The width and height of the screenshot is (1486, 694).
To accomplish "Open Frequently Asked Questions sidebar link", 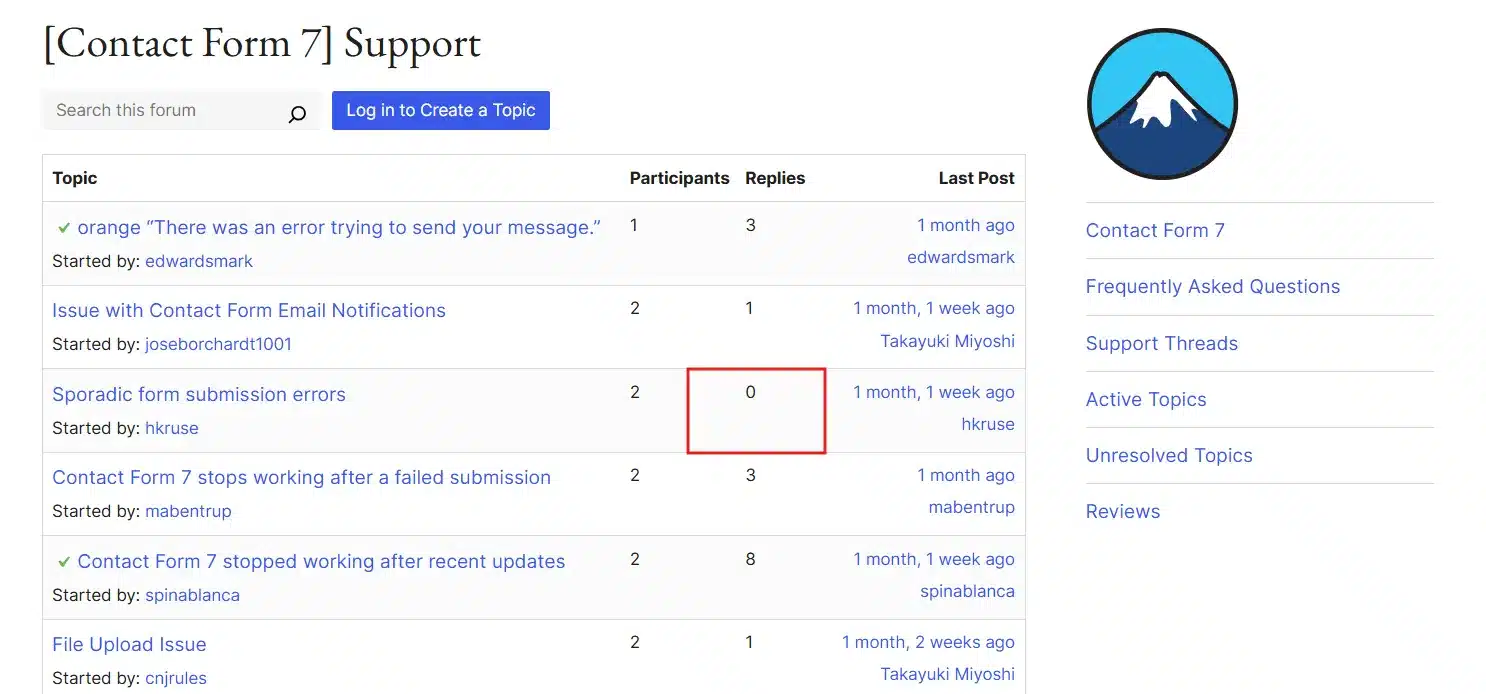I will pos(1213,286).
